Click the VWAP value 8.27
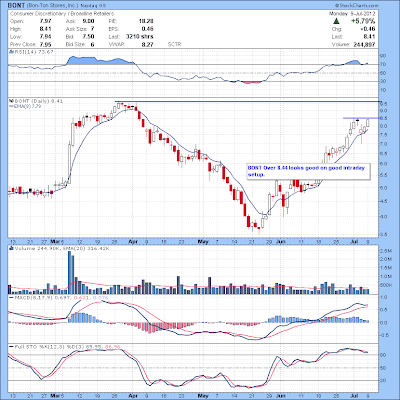This screenshot has height=400, width=400. tap(147, 44)
